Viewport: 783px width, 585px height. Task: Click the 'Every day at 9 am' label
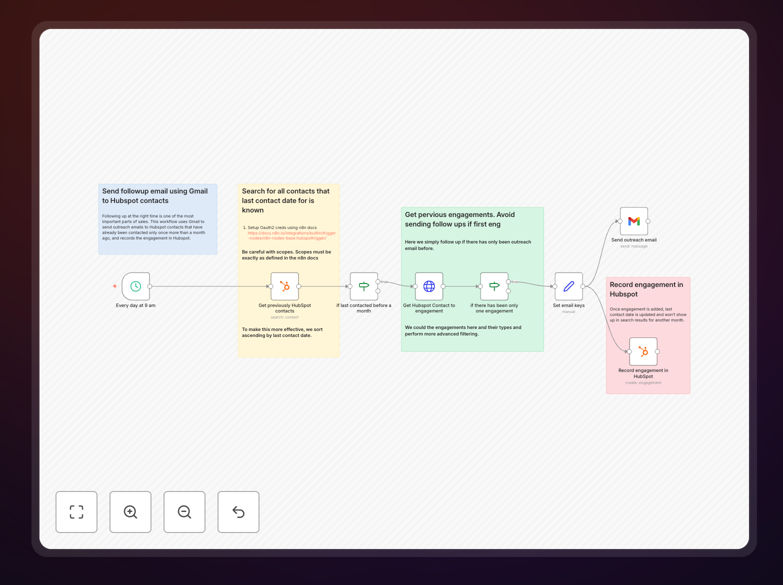tap(136, 305)
